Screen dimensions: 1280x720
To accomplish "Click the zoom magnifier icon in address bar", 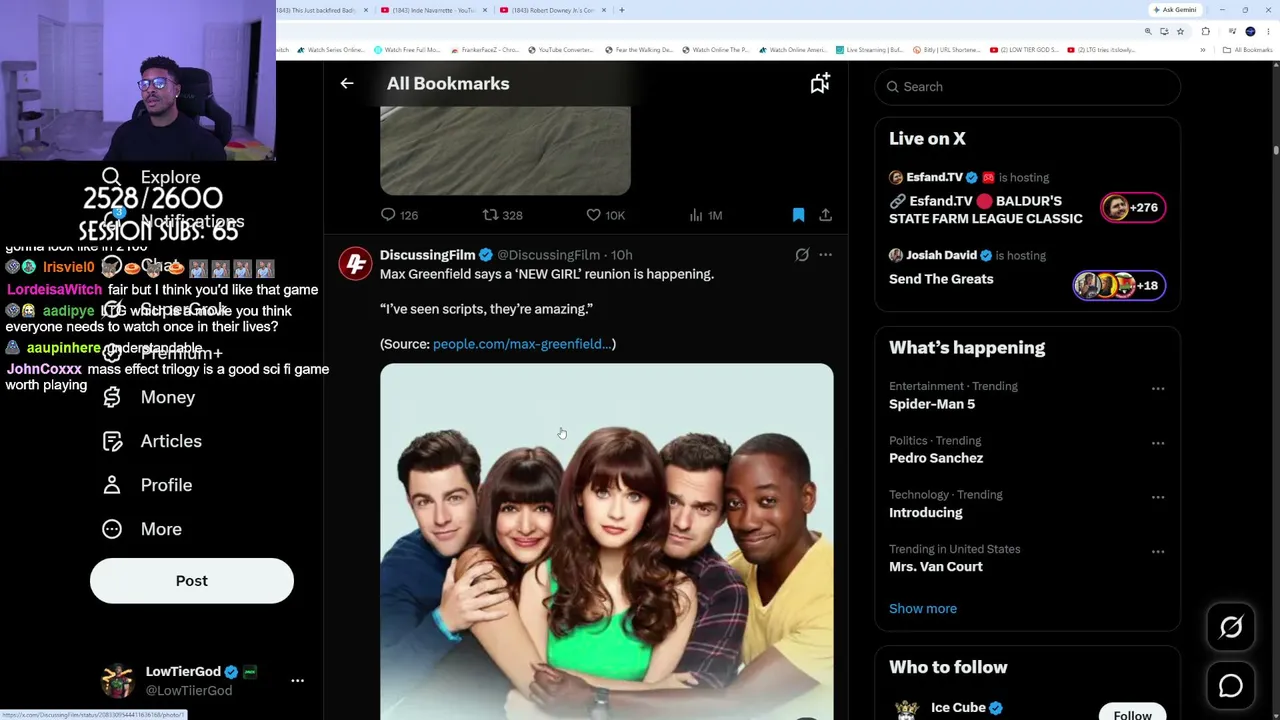I will click(1148, 31).
